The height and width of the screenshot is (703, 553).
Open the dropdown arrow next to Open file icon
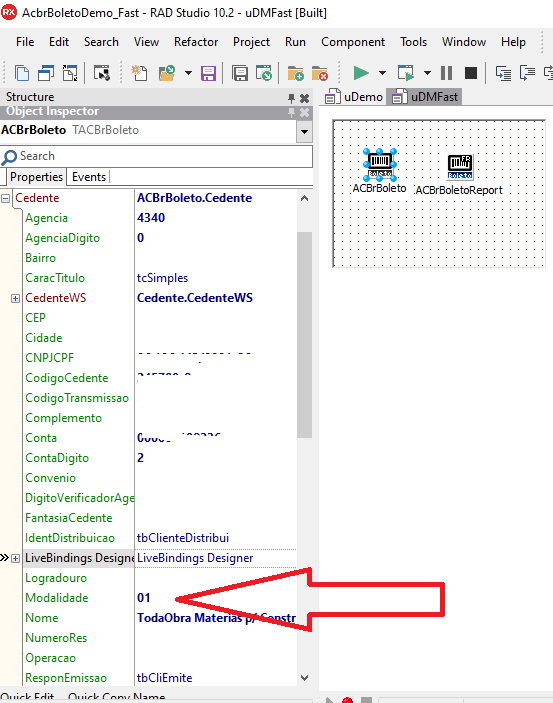(x=188, y=73)
